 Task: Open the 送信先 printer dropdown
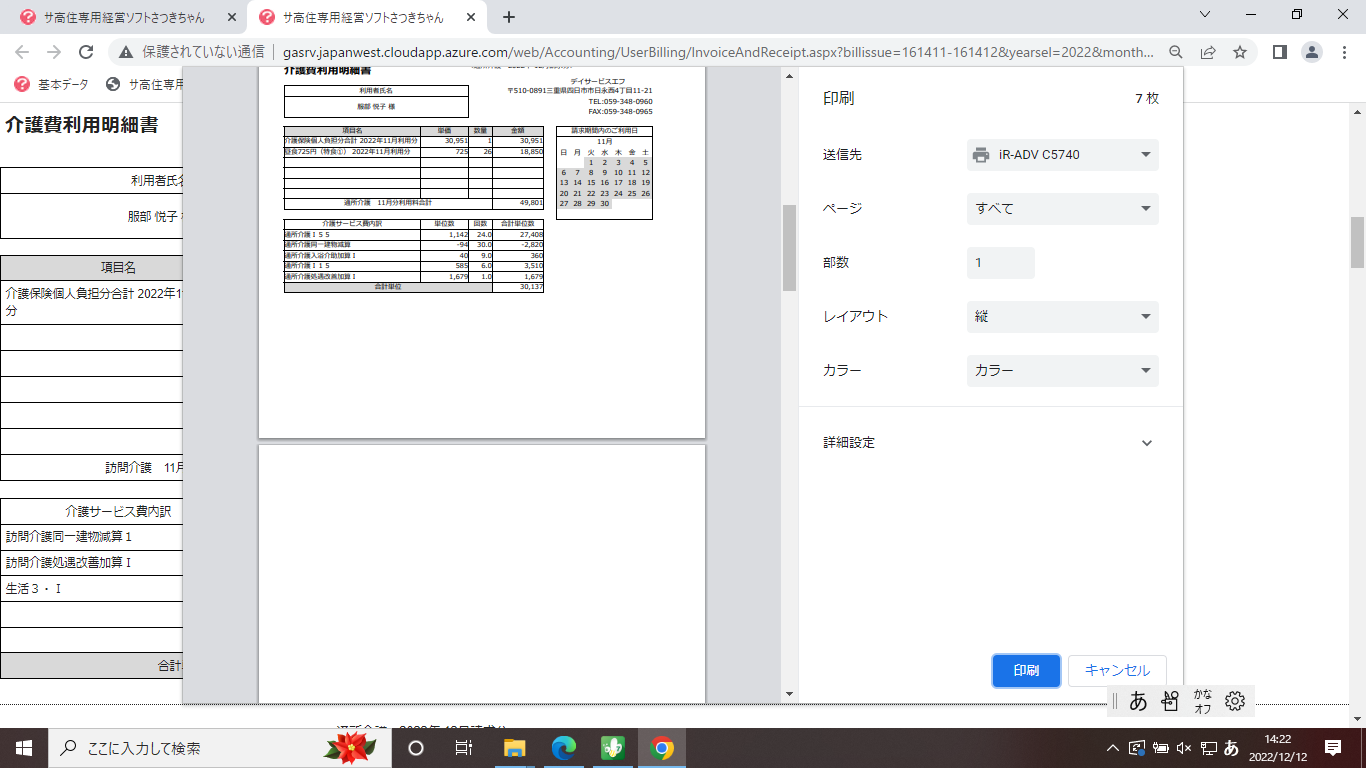coord(1062,155)
